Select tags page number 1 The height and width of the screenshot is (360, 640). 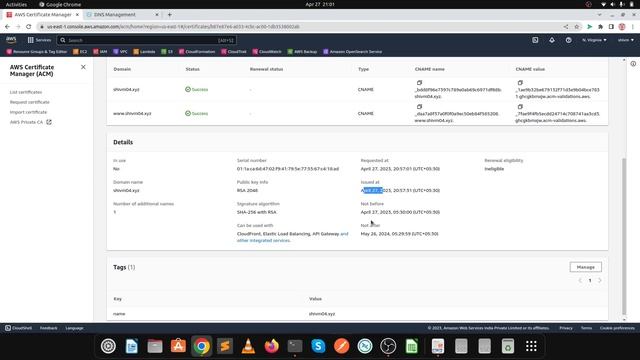(x=590, y=280)
